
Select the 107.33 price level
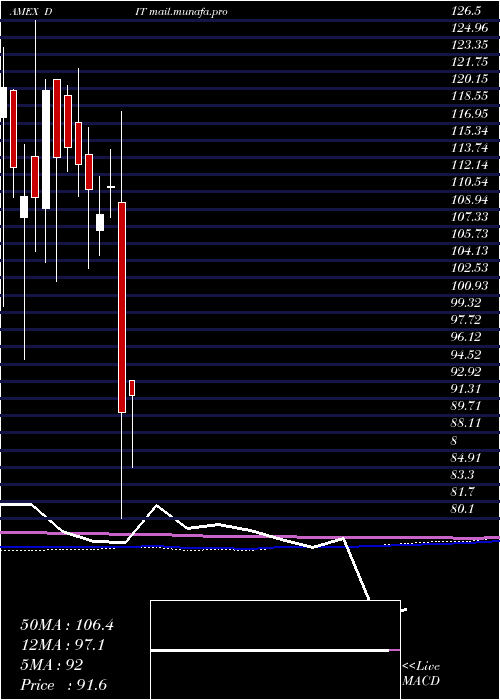pyautogui.click(x=469, y=217)
